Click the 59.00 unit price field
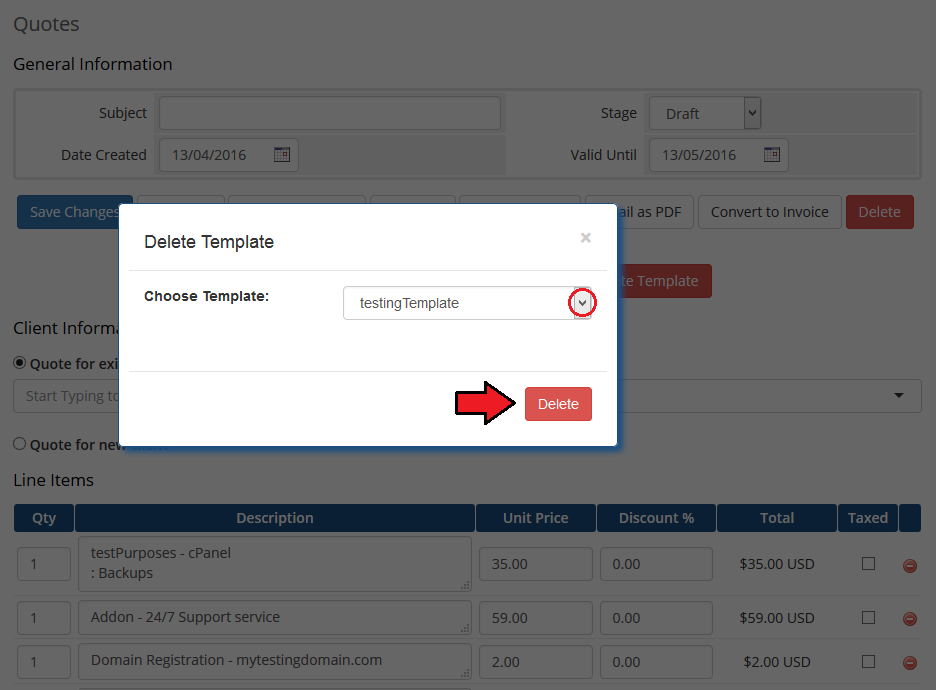The image size is (936, 690). click(535, 618)
